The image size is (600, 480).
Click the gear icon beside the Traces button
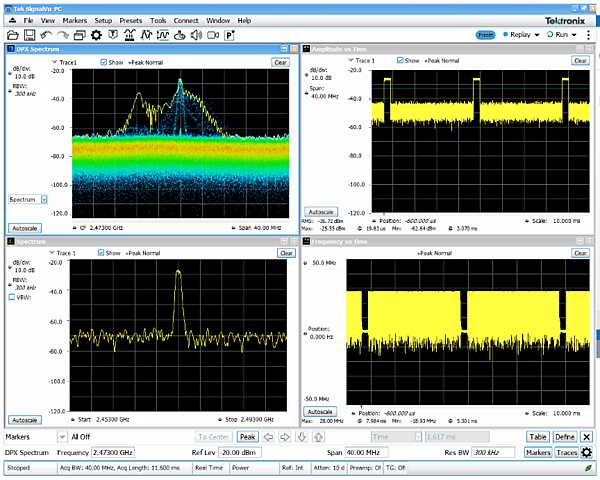586,453
